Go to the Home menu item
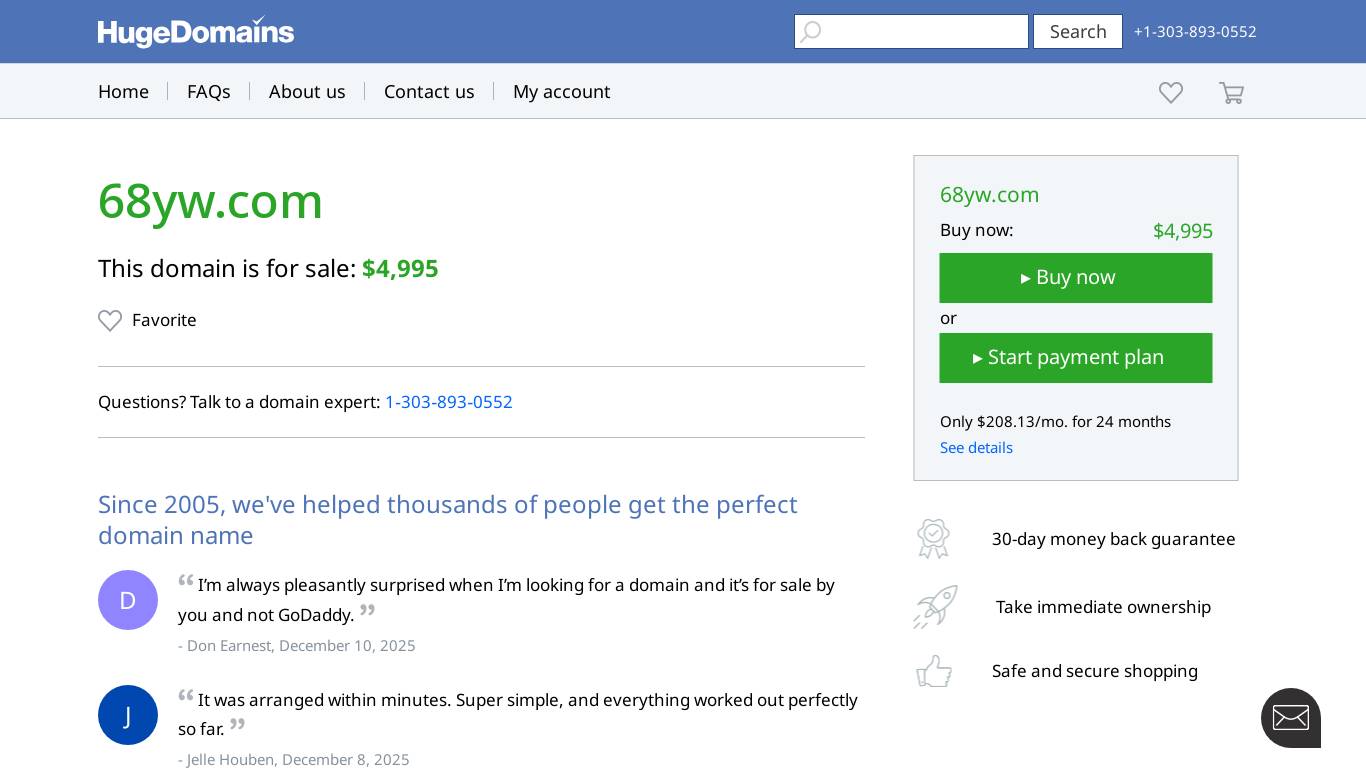This screenshot has width=1366, height=768. tap(123, 92)
